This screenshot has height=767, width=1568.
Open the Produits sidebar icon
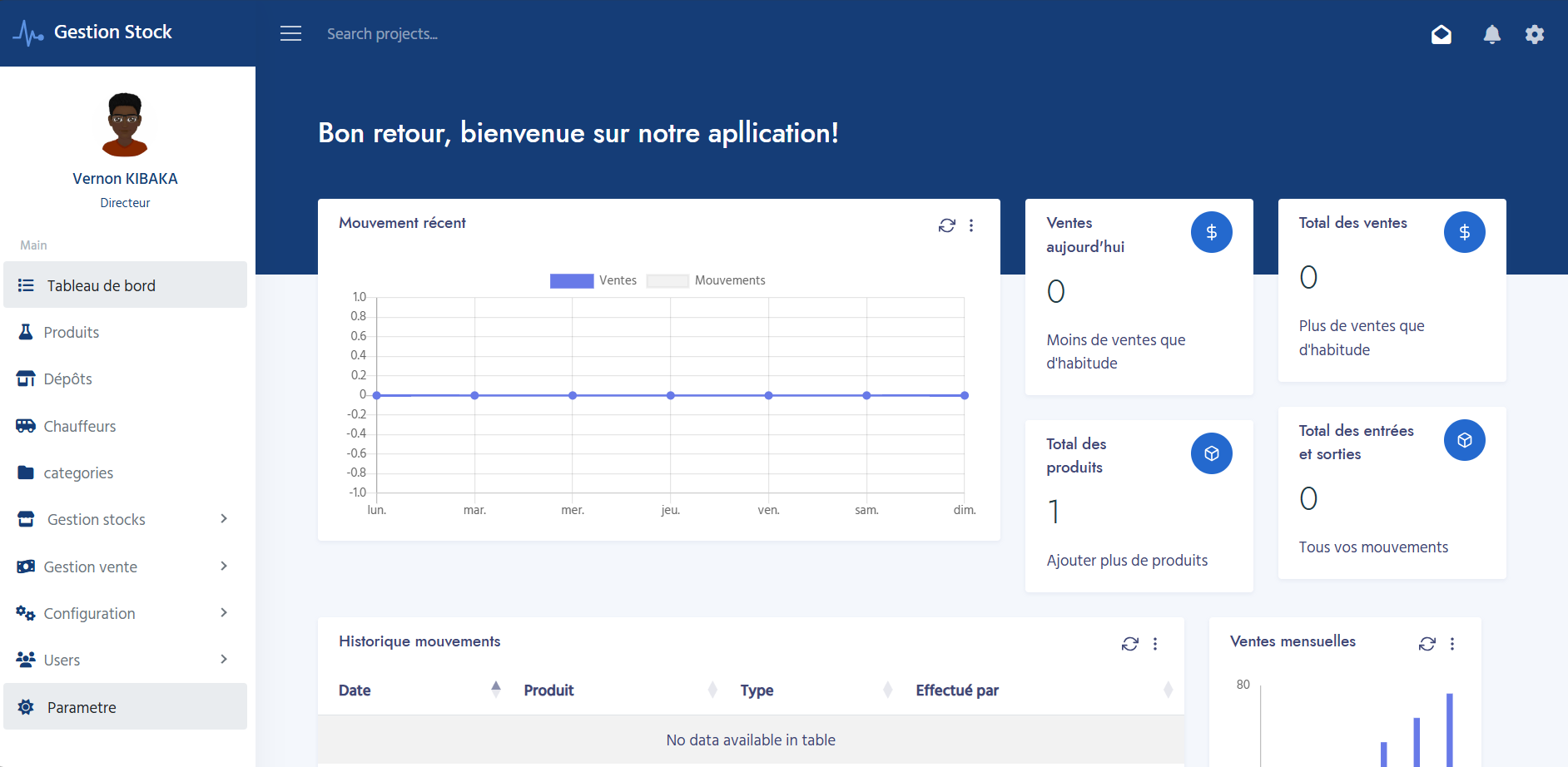click(26, 331)
